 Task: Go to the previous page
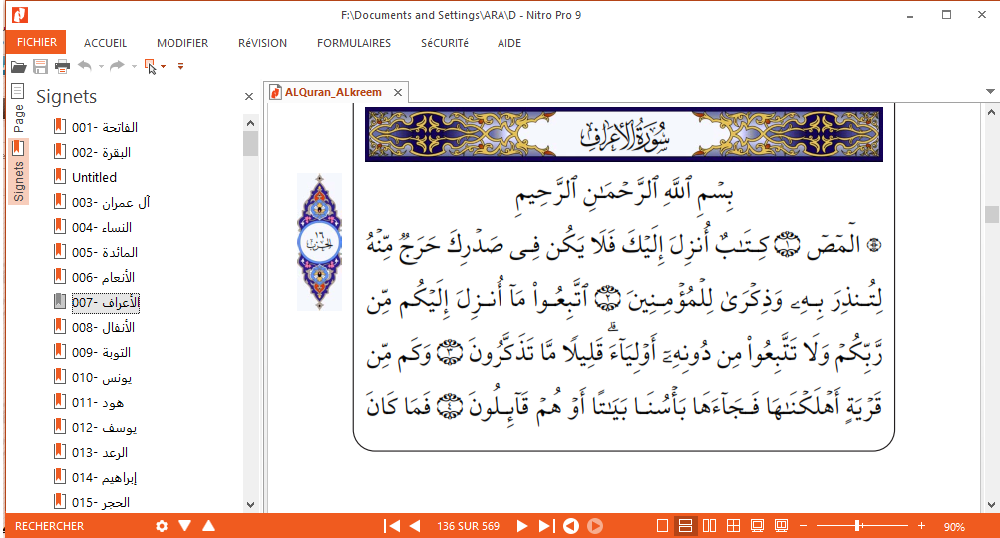click(x=415, y=526)
